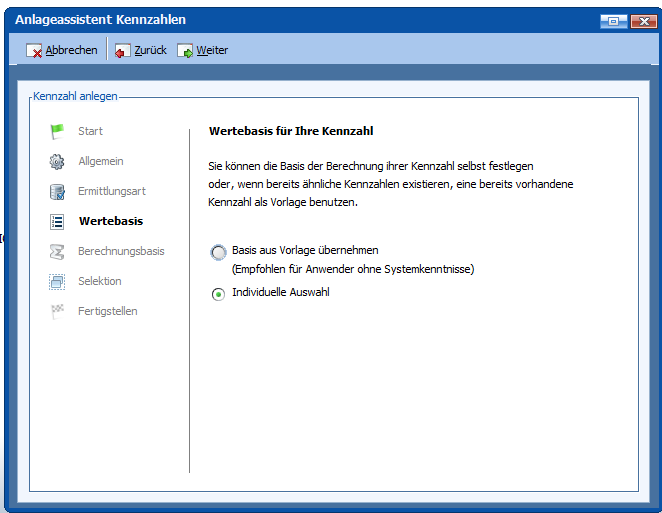Click the green Weiter arrow icon
Image resolution: width=662 pixels, height=513 pixels.
pos(185,50)
